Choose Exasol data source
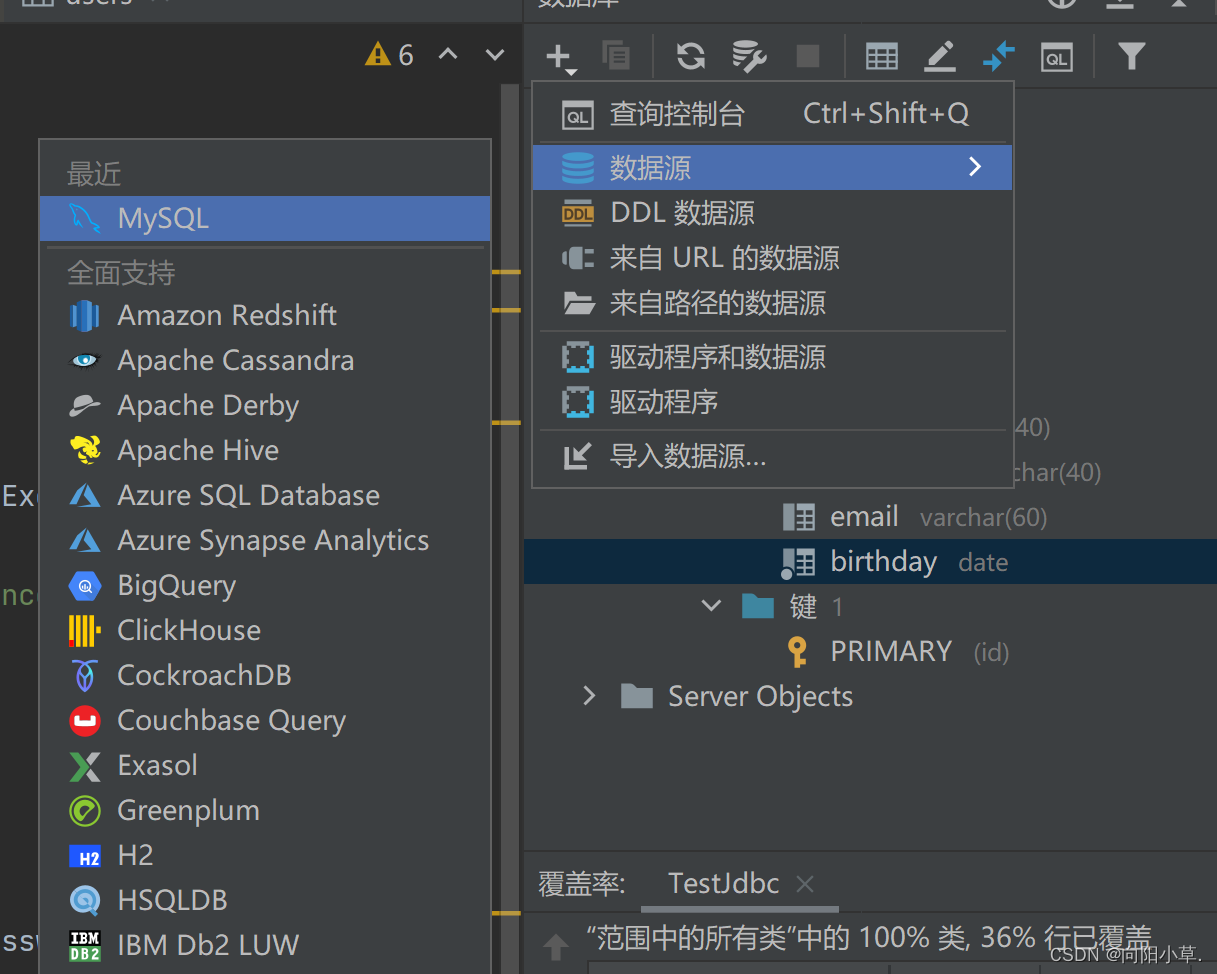The width and height of the screenshot is (1217, 974). (x=265, y=765)
